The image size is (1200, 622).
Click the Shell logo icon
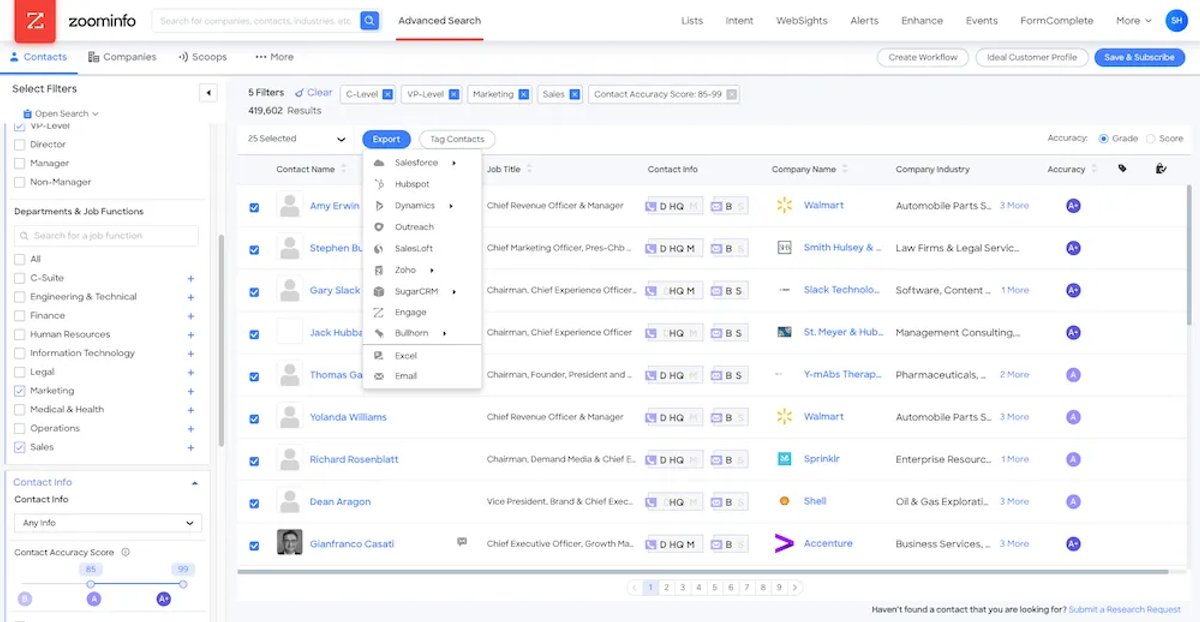[784, 501]
